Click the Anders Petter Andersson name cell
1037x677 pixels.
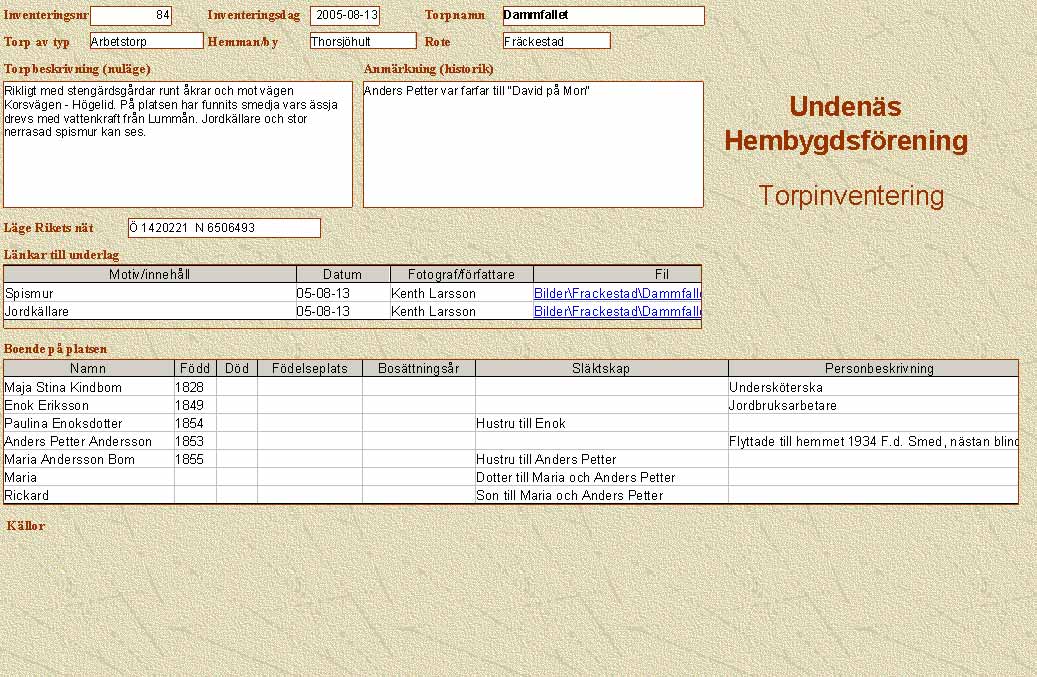tap(88, 441)
